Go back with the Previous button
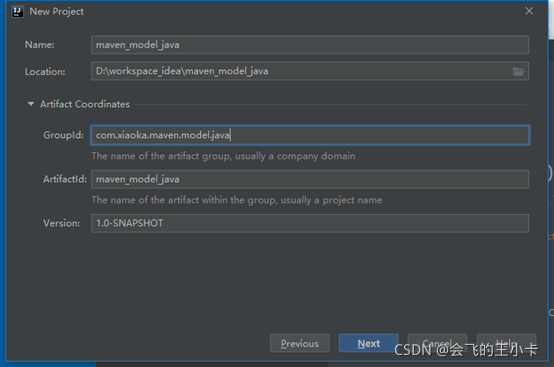This screenshot has height=367, width=554. coord(300,343)
